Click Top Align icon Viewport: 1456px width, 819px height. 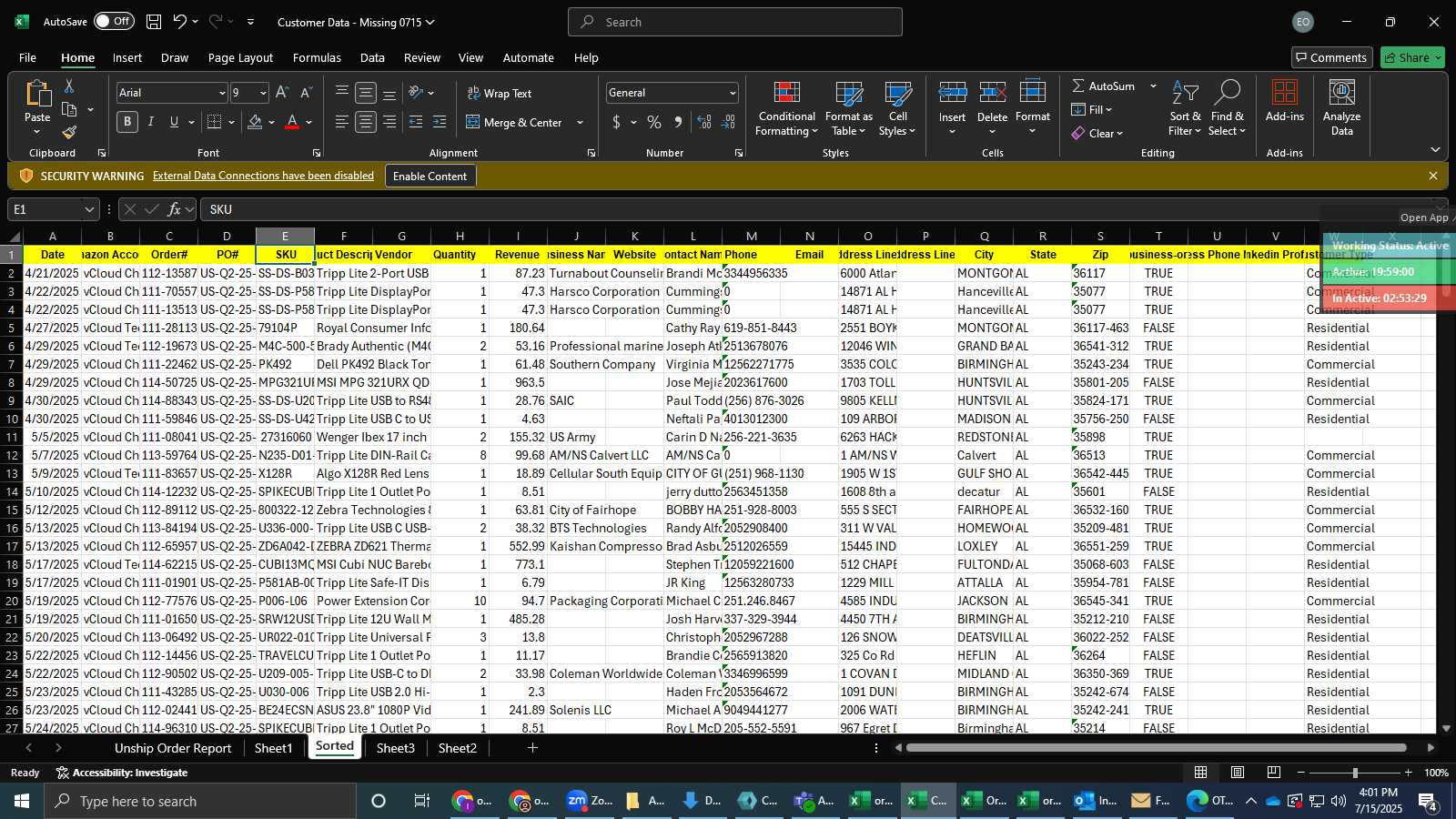342,93
